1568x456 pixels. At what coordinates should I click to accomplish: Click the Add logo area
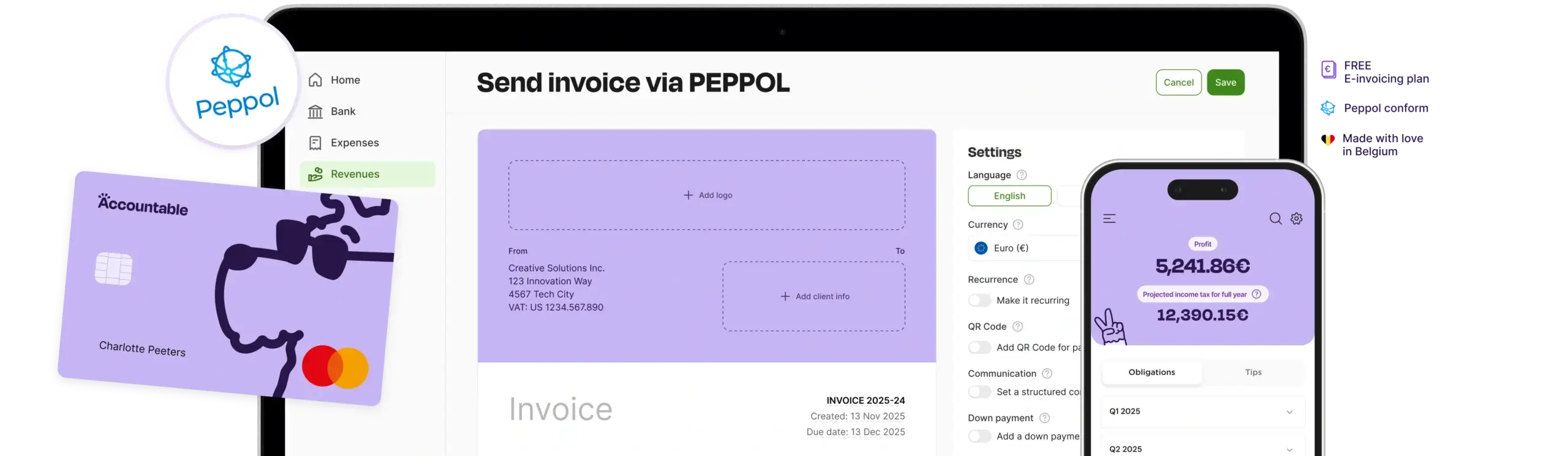(707, 196)
